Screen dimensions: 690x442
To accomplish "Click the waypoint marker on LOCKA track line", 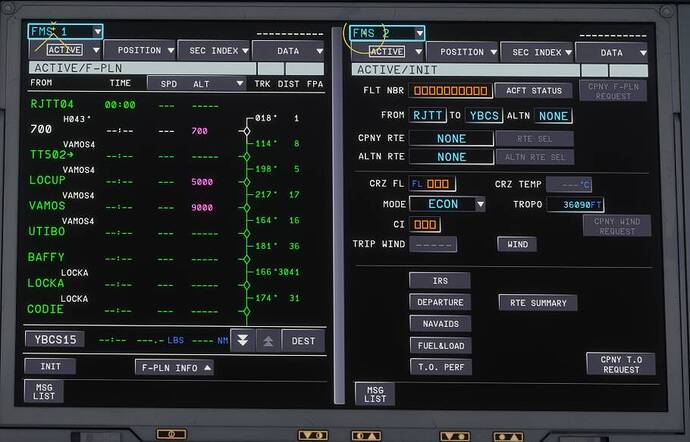I will pyautogui.click(x=247, y=285).
